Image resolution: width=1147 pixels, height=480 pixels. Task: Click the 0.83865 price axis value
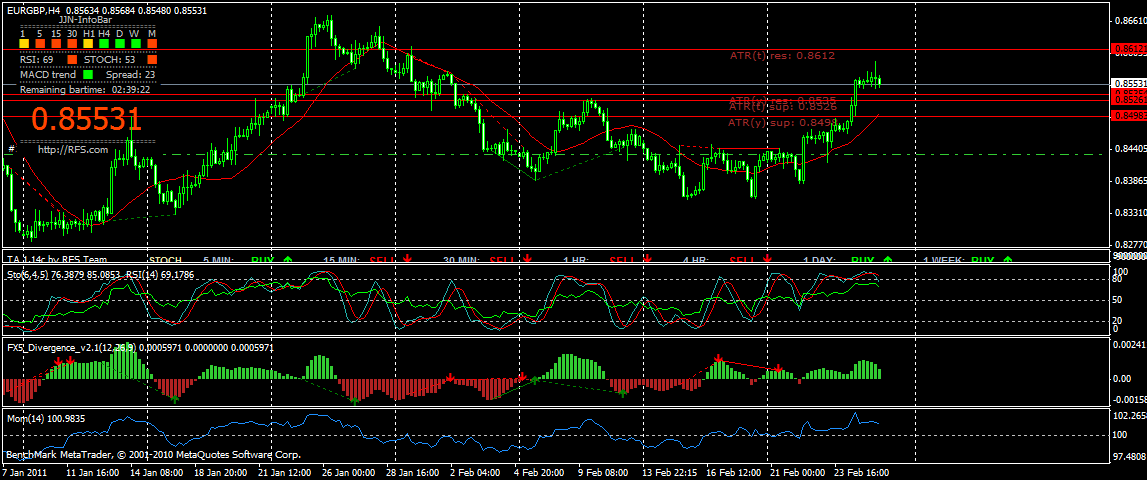[x=1129, y=180]
